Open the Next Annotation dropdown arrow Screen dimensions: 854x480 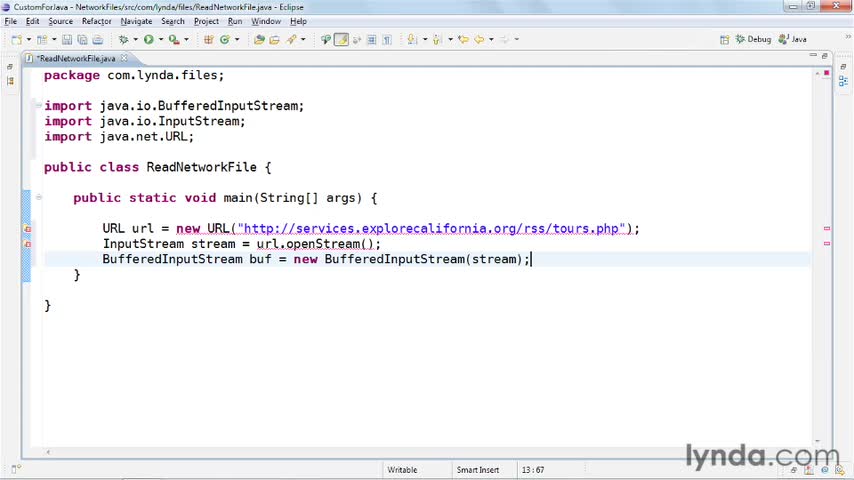pos(425,39)
